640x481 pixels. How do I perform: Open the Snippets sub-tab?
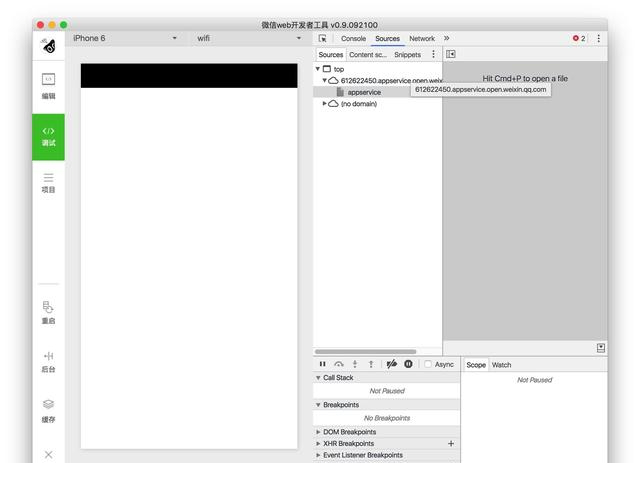(407, 54)
